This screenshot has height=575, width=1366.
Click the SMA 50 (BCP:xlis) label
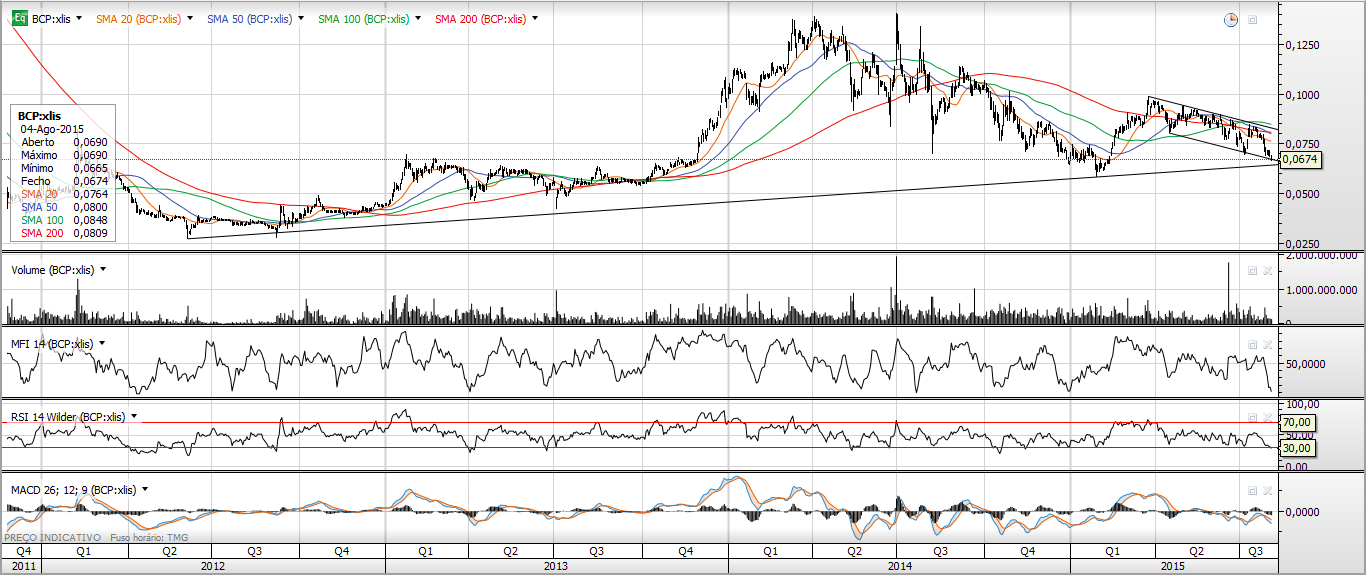coord(249,19)
